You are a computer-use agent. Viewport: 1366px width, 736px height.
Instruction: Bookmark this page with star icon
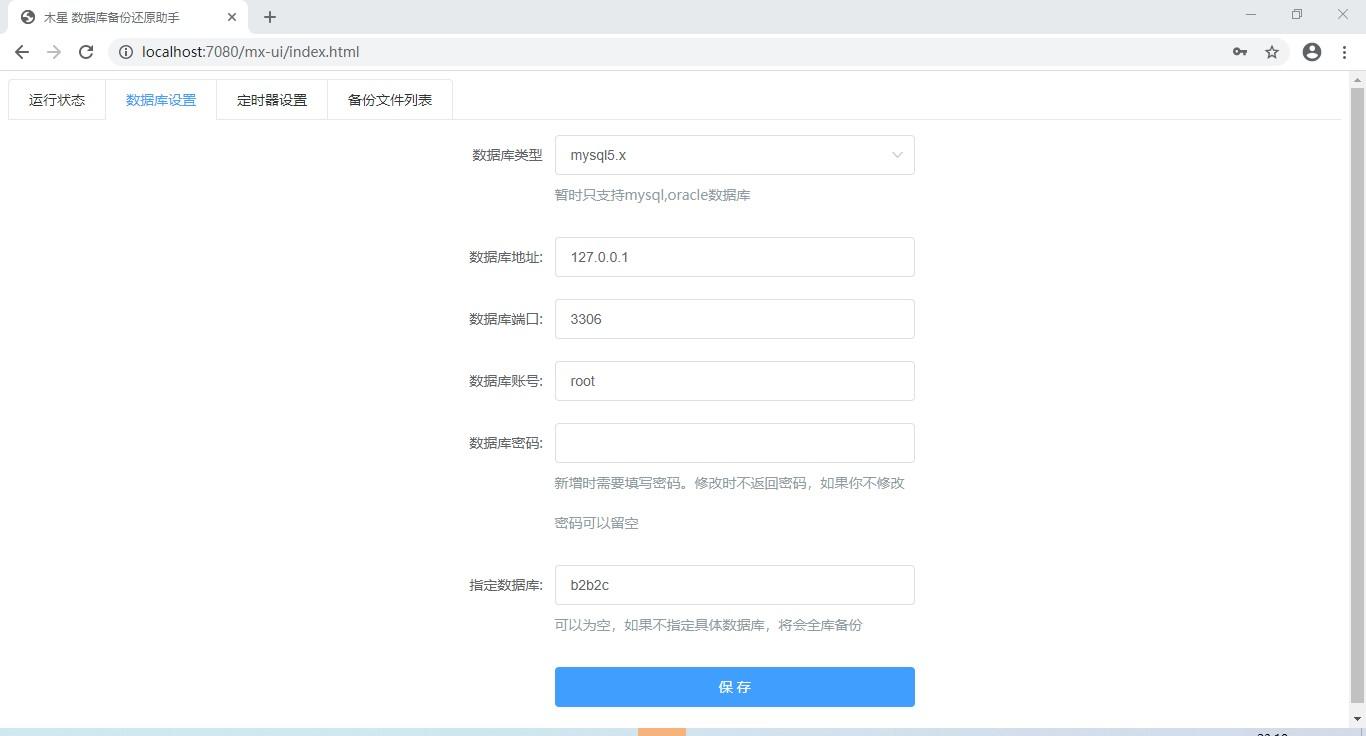(x=1272, y=52)
